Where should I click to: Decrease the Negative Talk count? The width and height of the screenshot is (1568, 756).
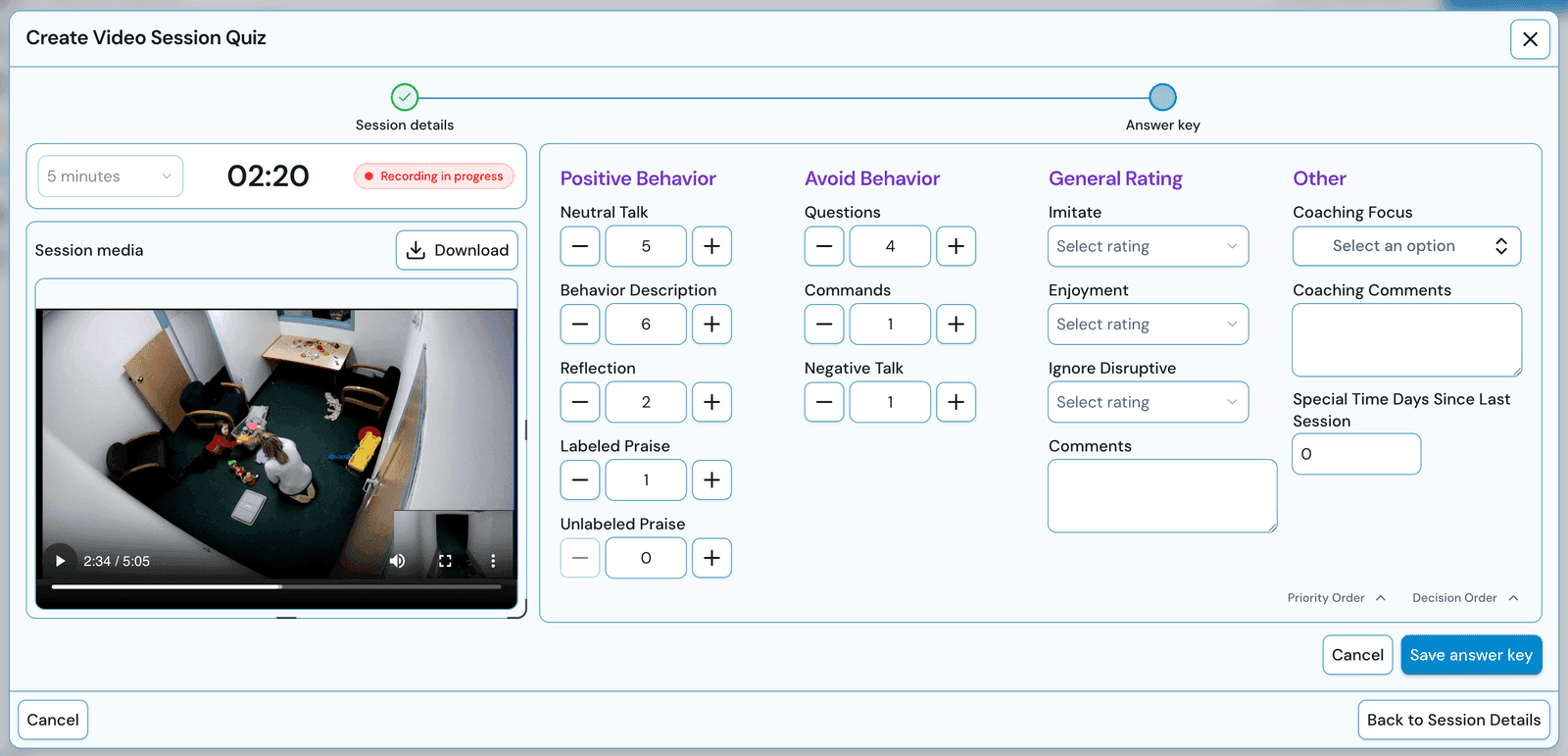click(x=824, y=402)
